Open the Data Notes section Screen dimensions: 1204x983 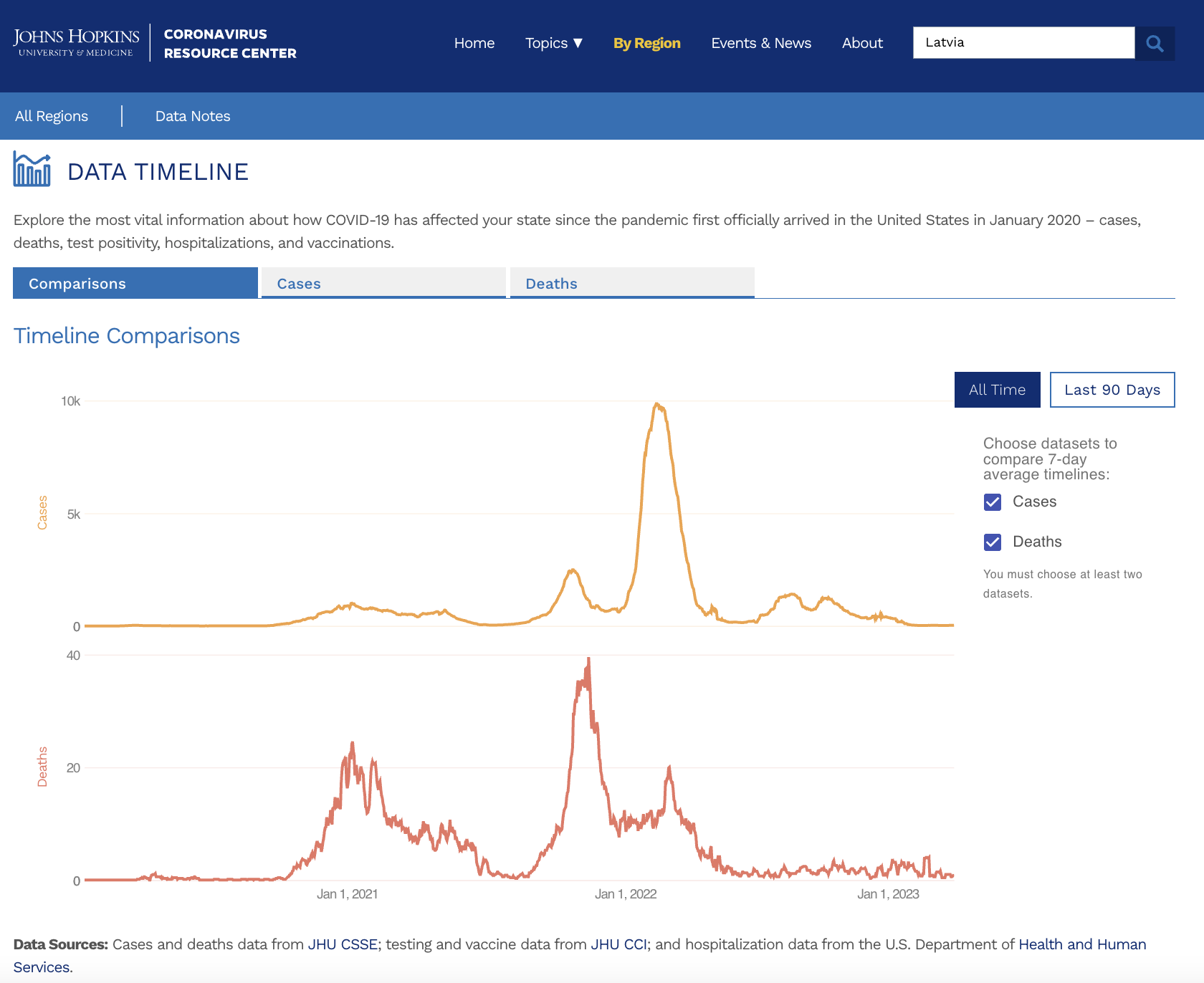tap(193, 116)
